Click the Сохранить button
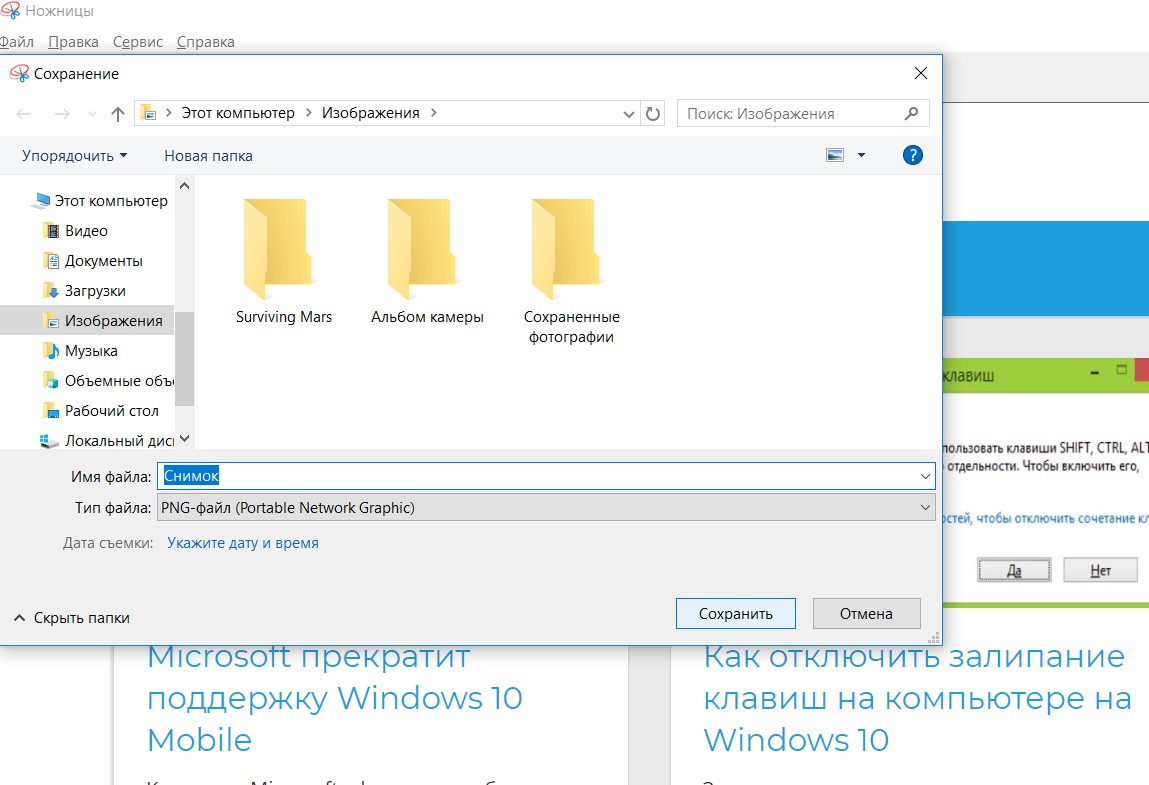 tap(736, 614)
